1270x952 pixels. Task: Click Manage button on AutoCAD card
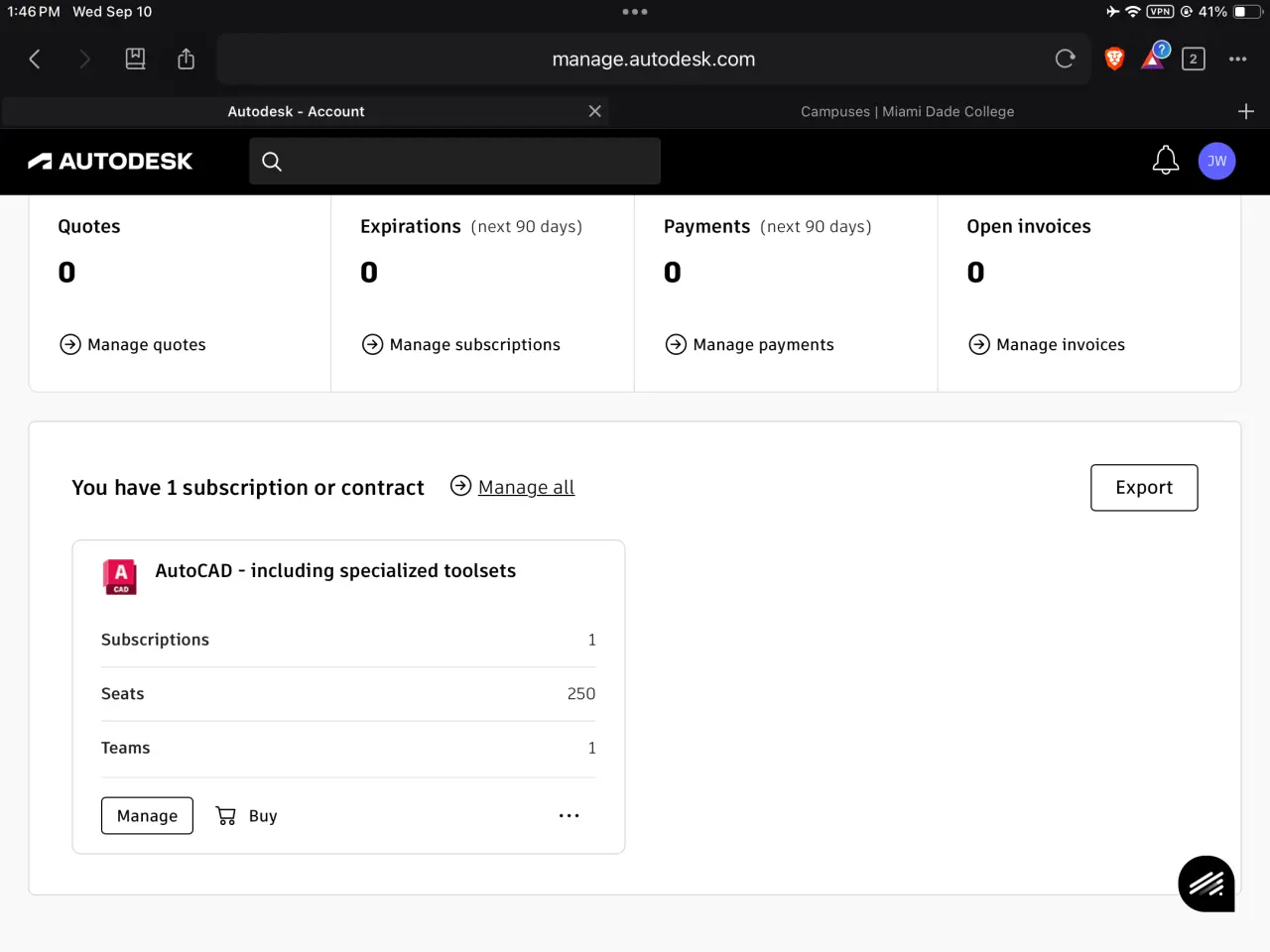(x=147, y=816)
